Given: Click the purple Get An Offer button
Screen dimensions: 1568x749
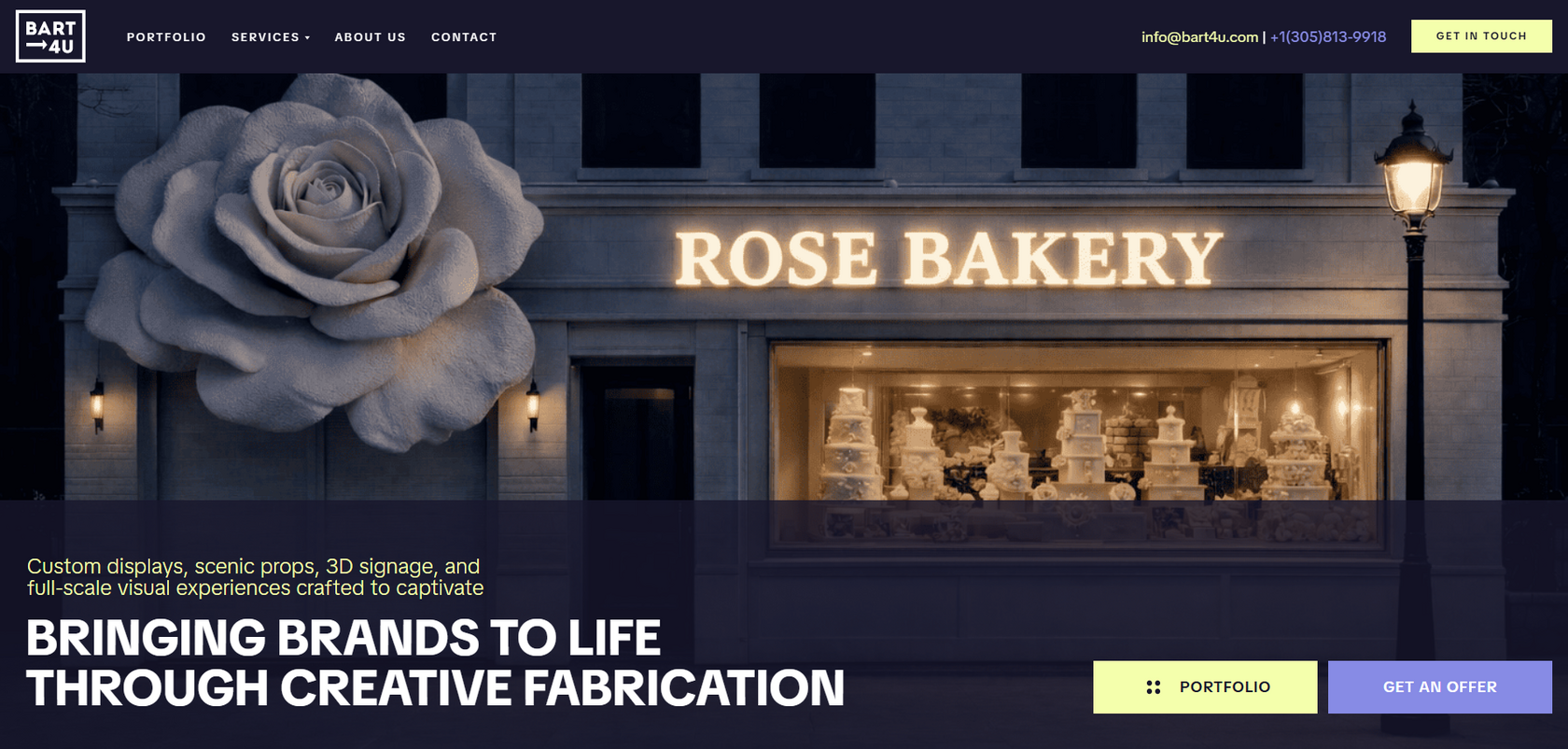Looking at the screenshot, I should point(1440,687).
